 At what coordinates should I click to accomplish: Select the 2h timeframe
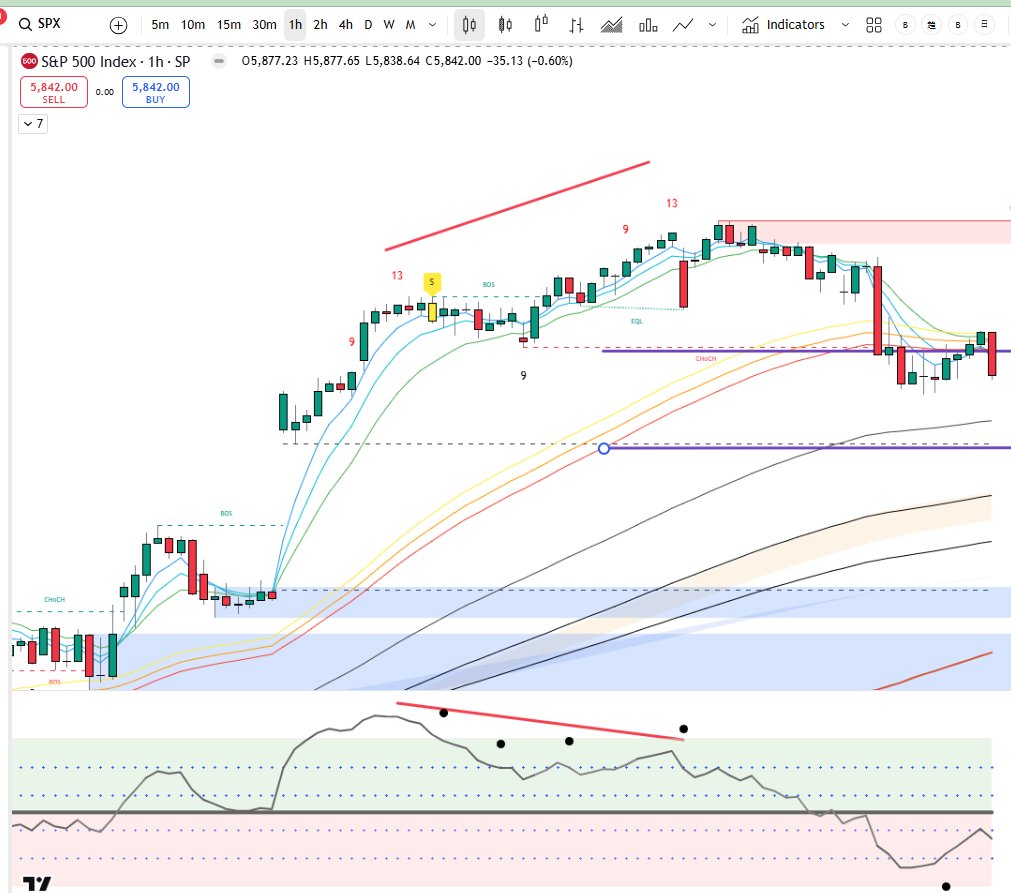(320, 25)
